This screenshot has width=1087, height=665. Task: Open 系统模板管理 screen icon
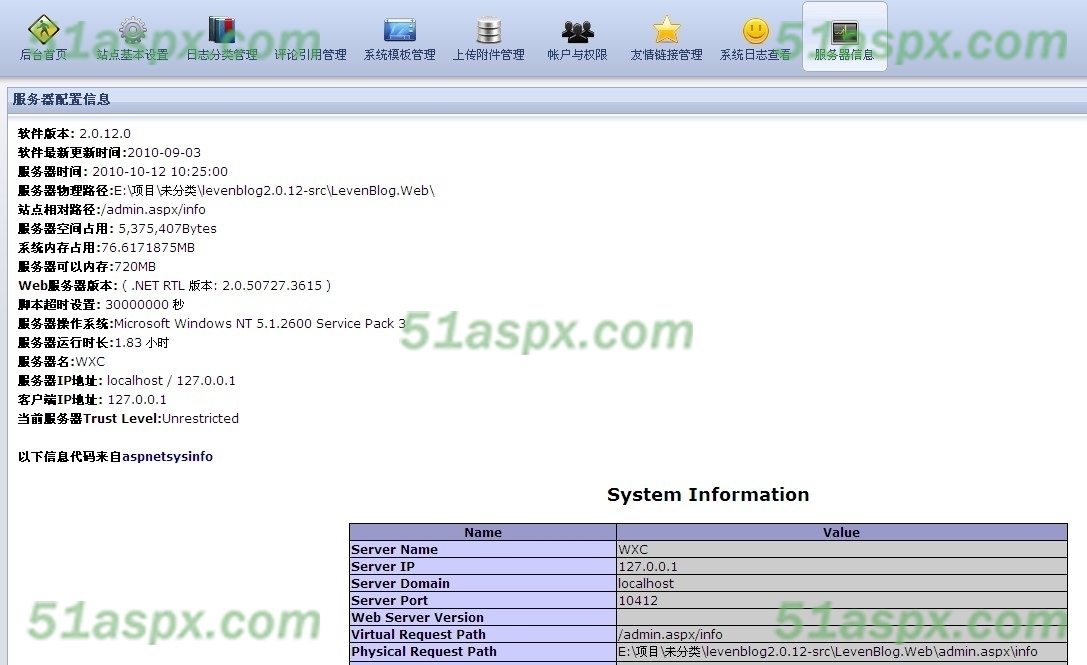pyautogui.click(x=400, y=31)
